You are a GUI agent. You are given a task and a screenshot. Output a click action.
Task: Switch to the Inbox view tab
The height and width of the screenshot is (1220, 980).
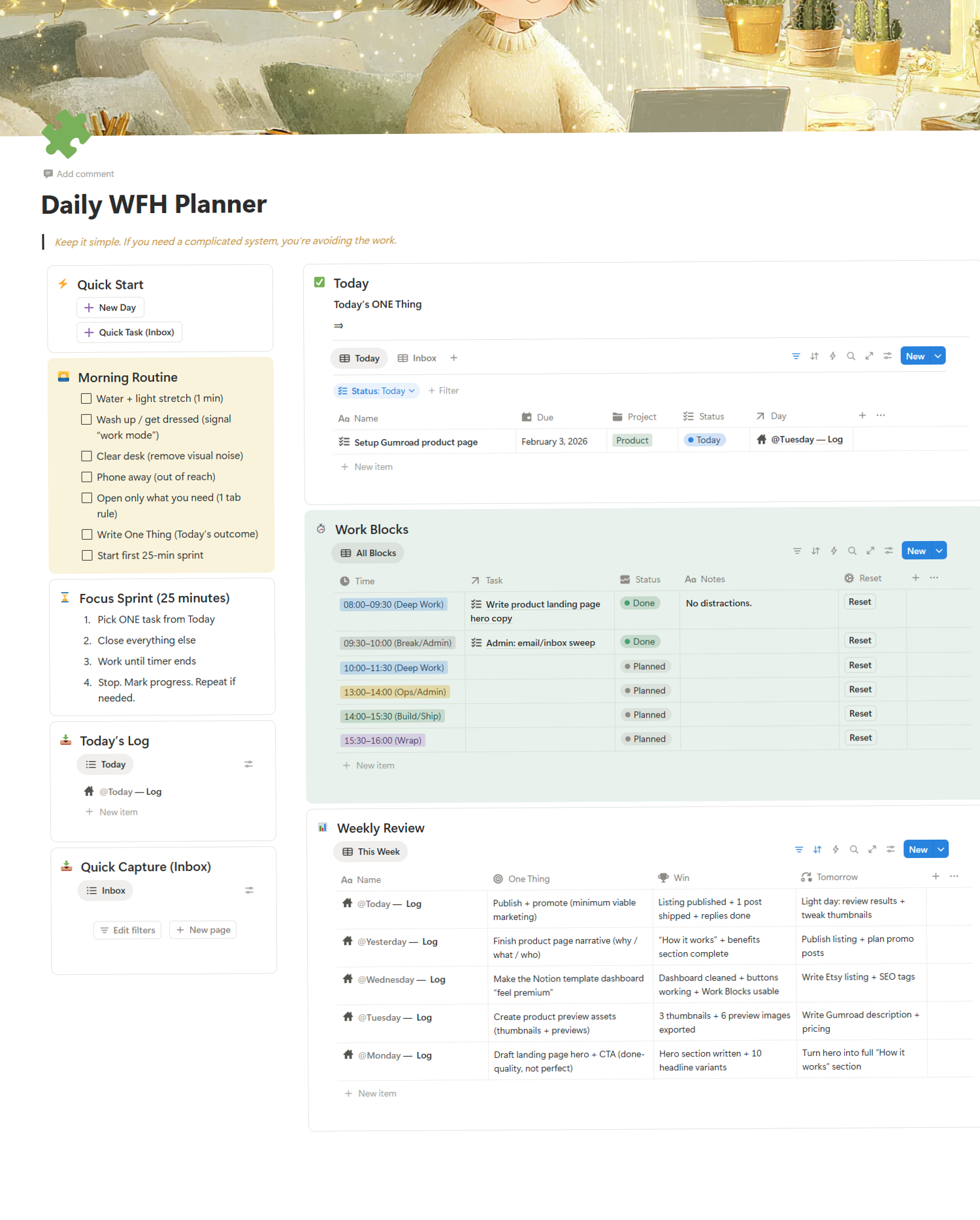point(417,358)
